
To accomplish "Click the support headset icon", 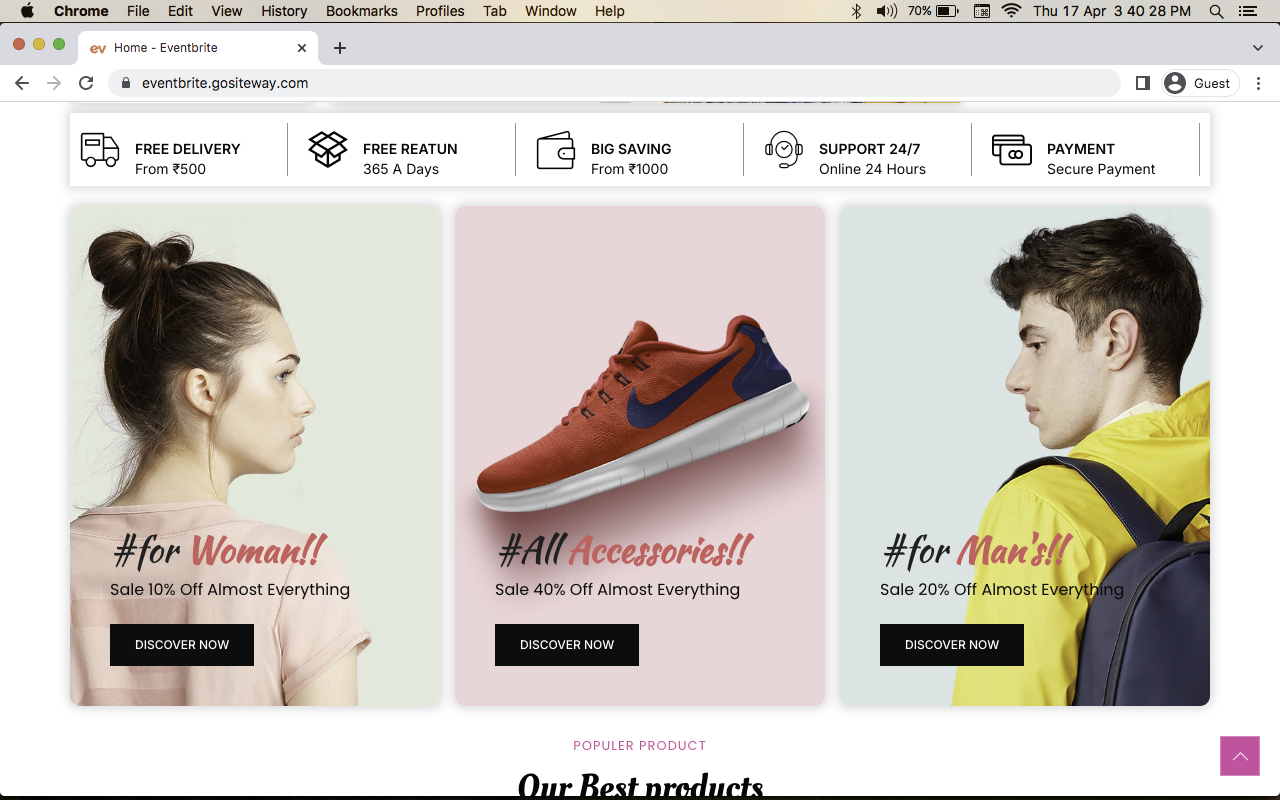I will tap(784, 150).
